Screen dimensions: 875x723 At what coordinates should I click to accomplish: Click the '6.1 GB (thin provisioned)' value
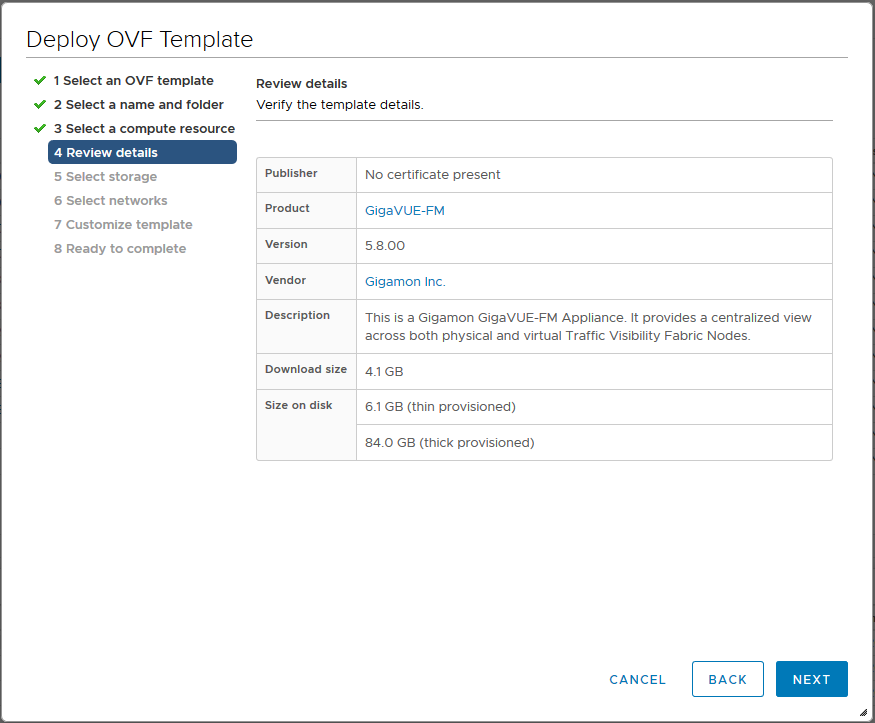(440, 407)
